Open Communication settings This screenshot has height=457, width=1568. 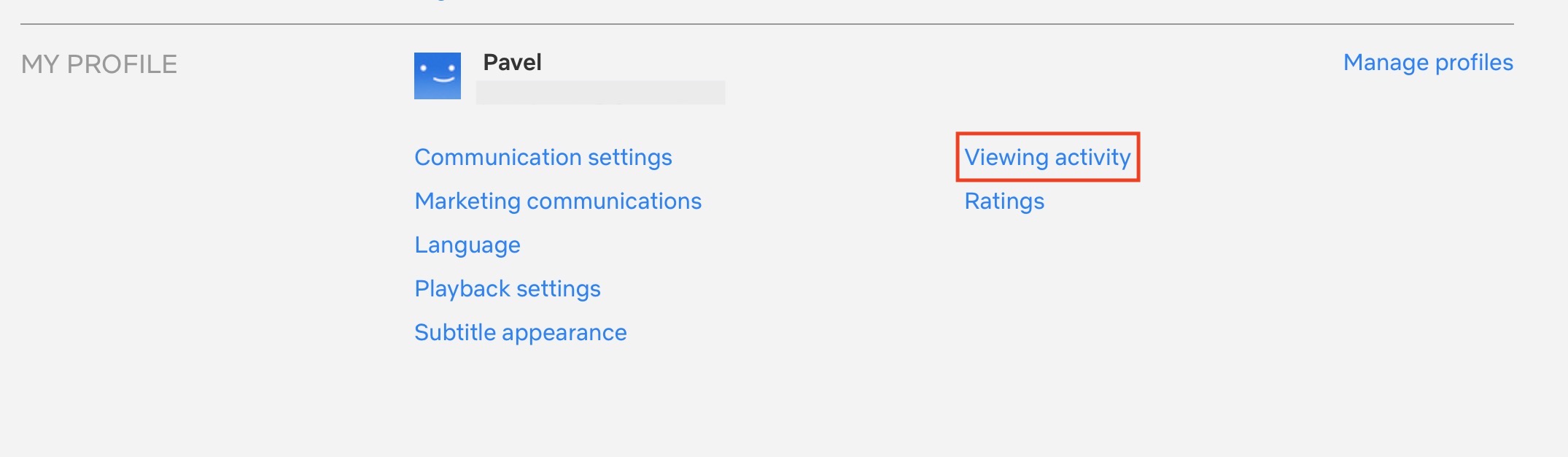click(543, 157)
